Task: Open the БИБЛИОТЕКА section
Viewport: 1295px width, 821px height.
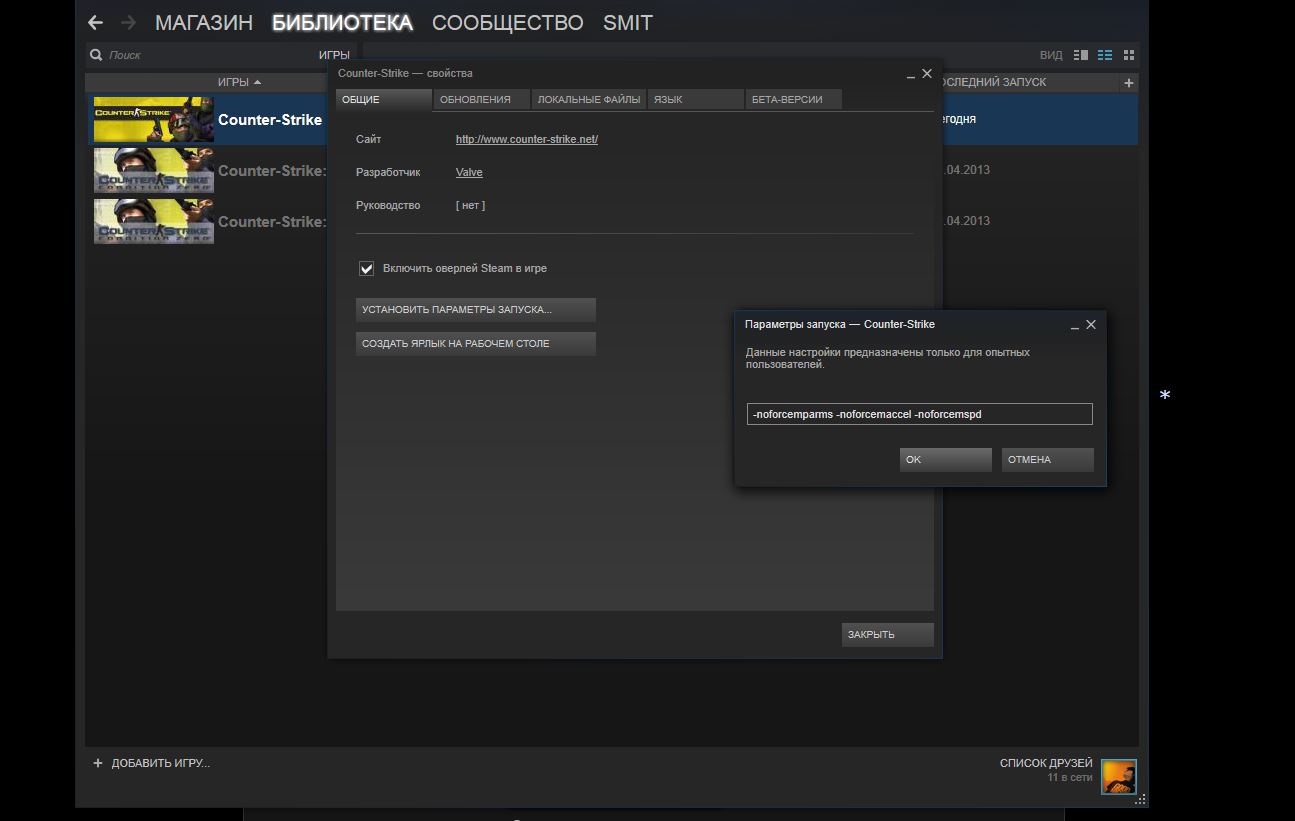Action: (x=342, y=22)
